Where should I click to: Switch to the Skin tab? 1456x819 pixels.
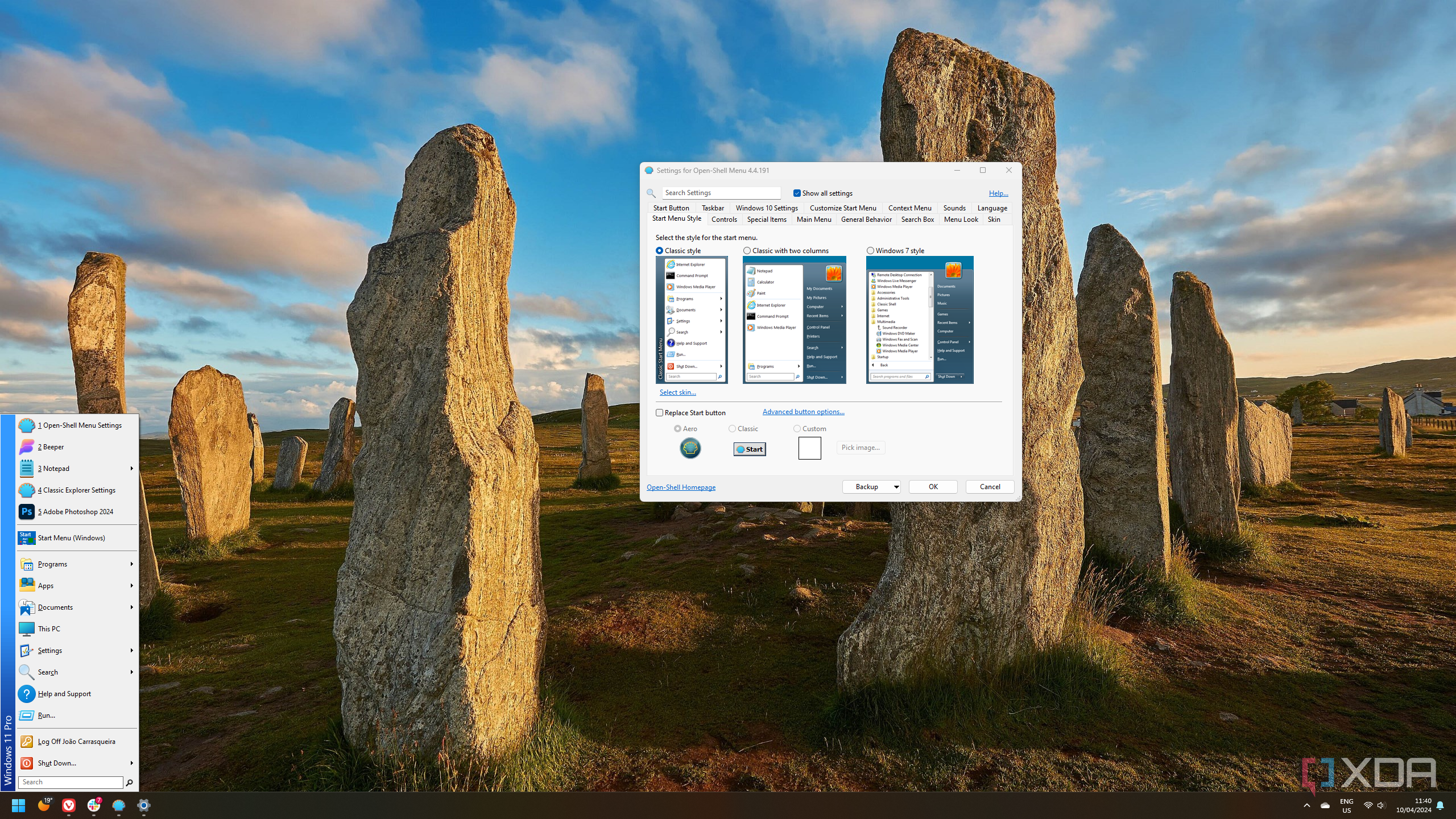[x=994, y=220]
